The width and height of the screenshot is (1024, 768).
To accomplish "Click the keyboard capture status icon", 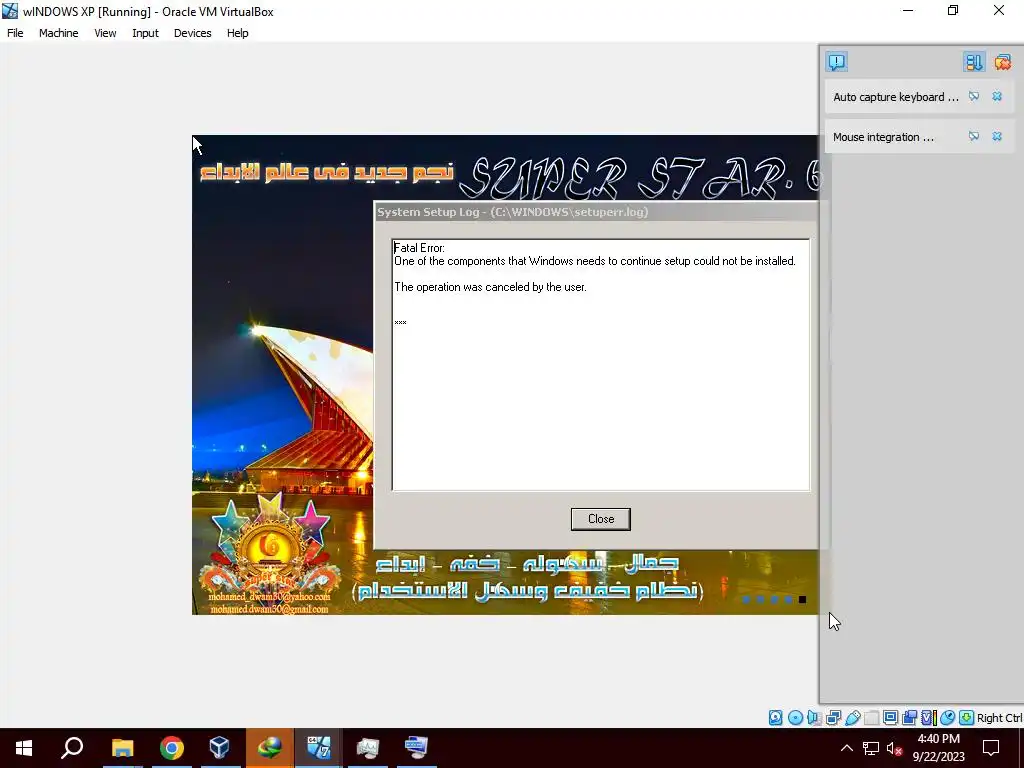I will tap(967, 718).
